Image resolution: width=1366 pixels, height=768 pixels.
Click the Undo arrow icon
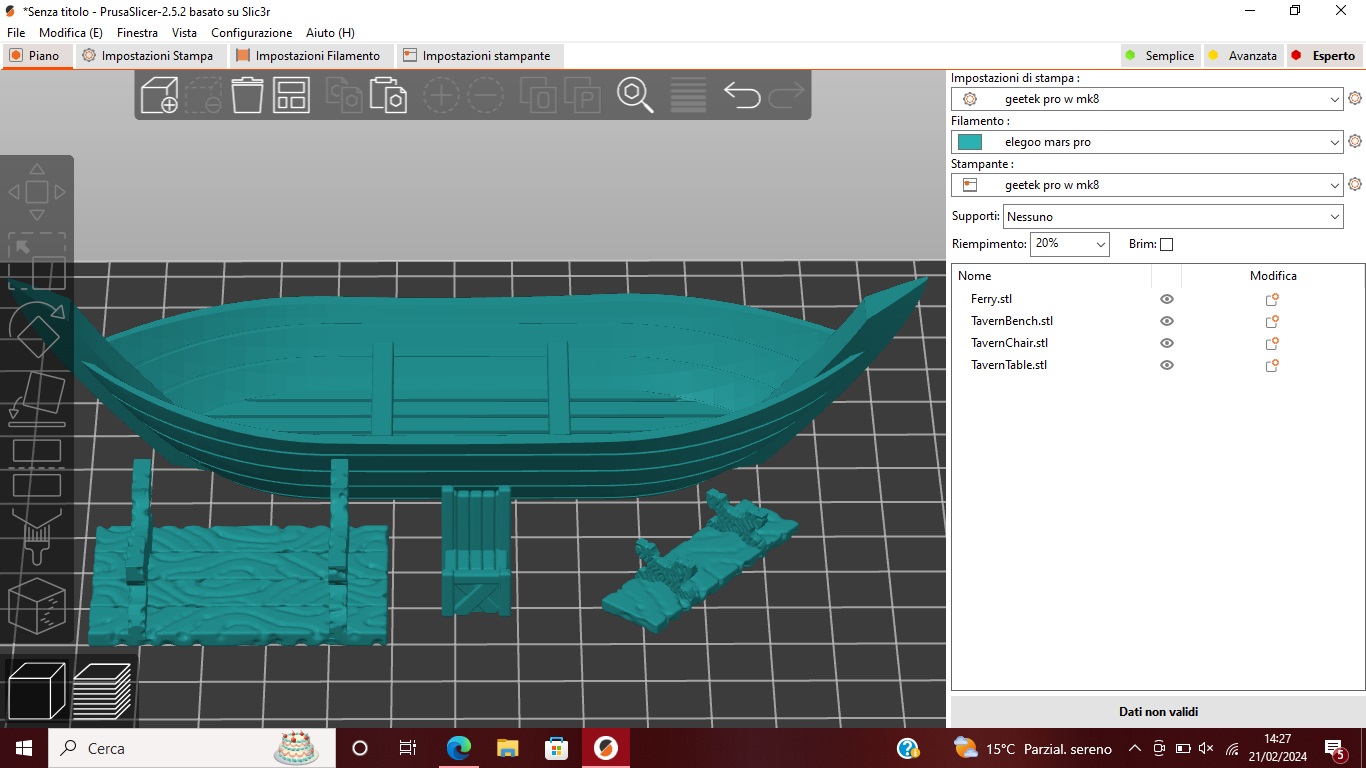pos(742,95)
